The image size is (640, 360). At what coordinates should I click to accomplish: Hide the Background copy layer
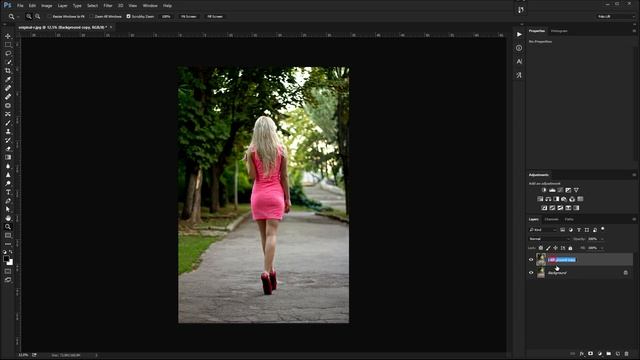531,260
